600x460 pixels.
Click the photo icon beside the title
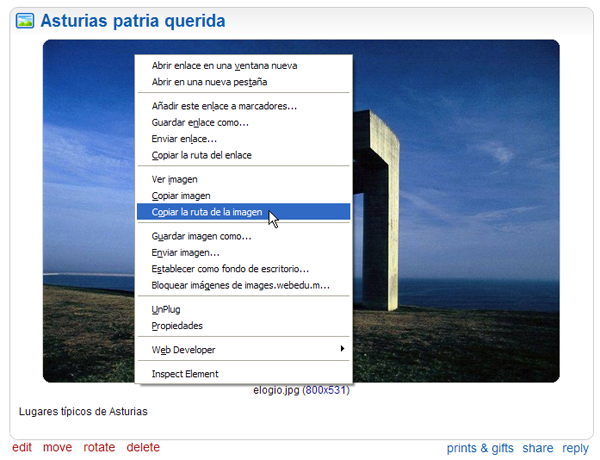click(x=26, y=21)
